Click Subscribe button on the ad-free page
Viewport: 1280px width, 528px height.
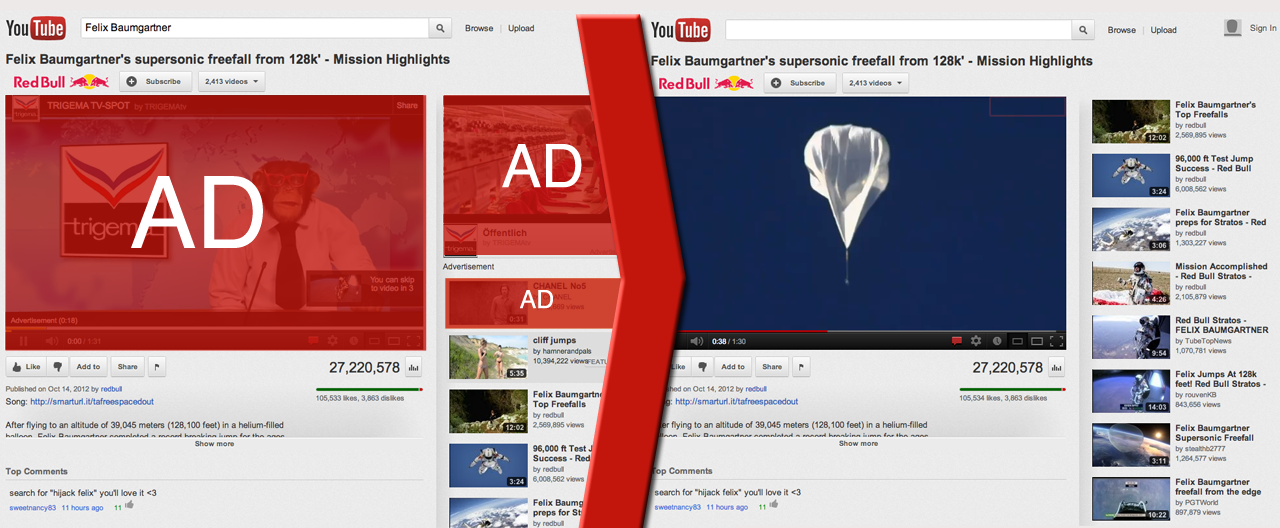[801, 83]
